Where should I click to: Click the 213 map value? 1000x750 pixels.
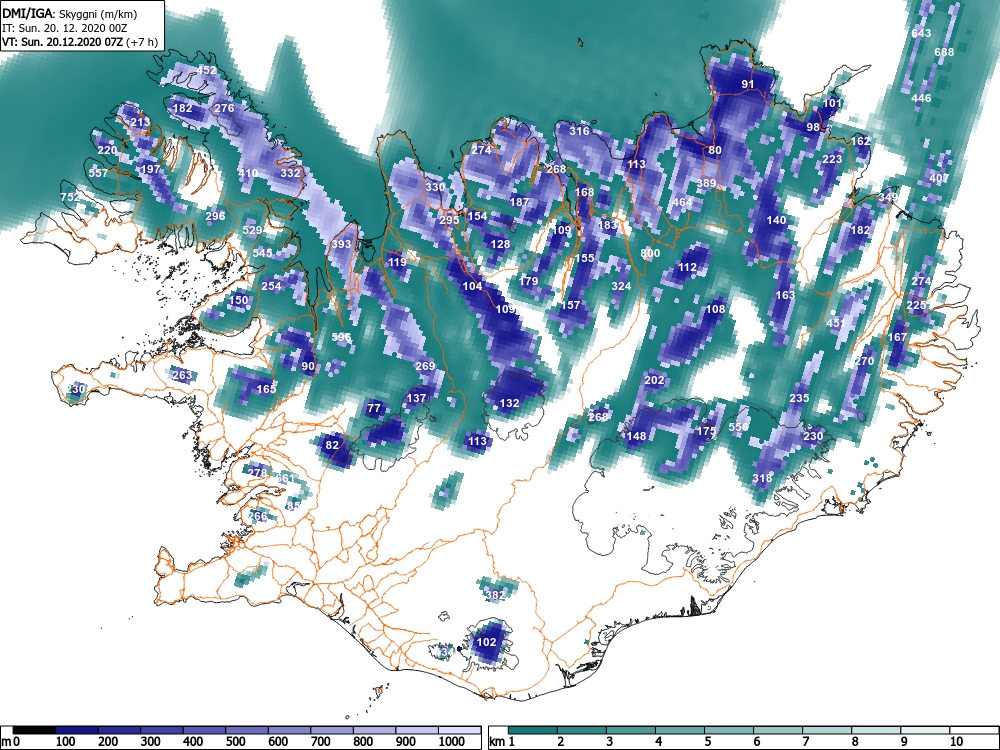[x=140, y=122]
